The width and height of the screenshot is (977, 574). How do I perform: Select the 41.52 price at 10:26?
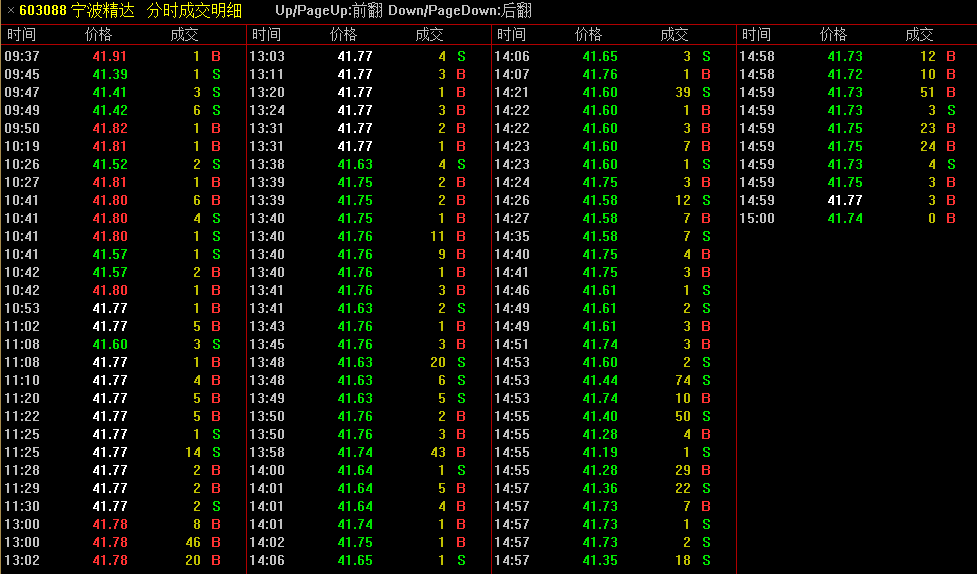pos(110,165)
